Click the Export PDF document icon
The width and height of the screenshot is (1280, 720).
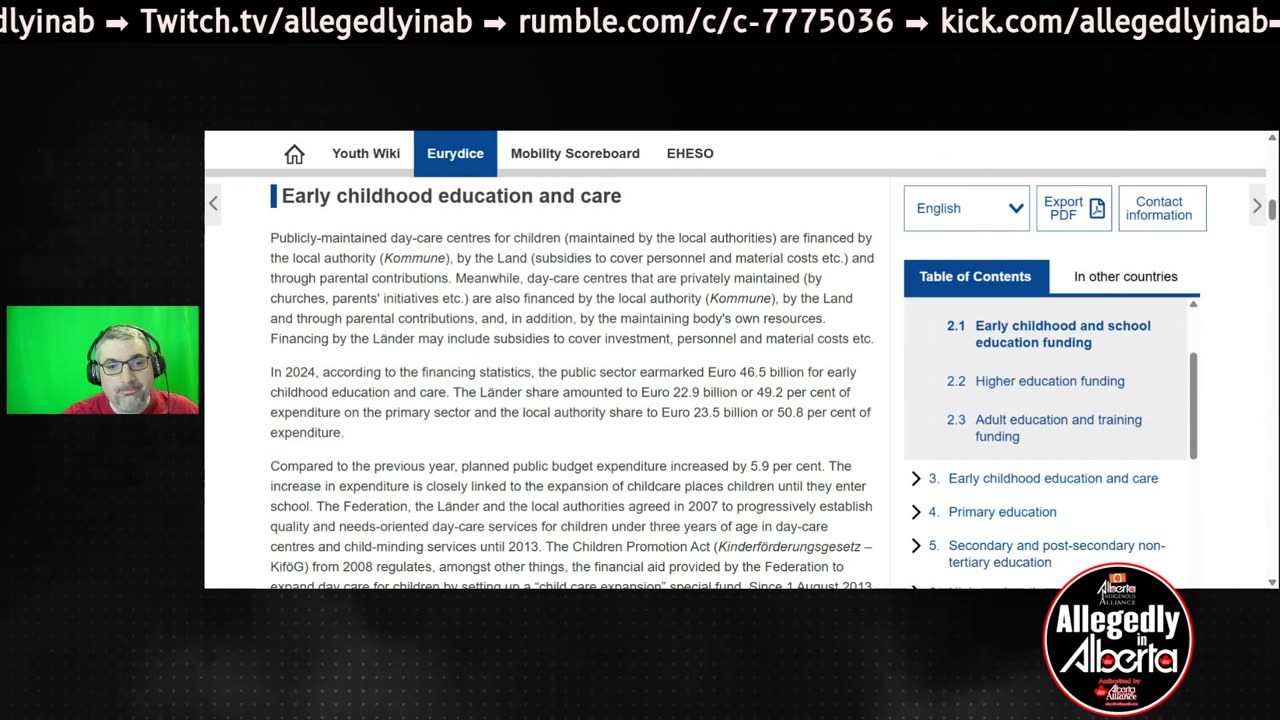click(x=1097, y=208)
